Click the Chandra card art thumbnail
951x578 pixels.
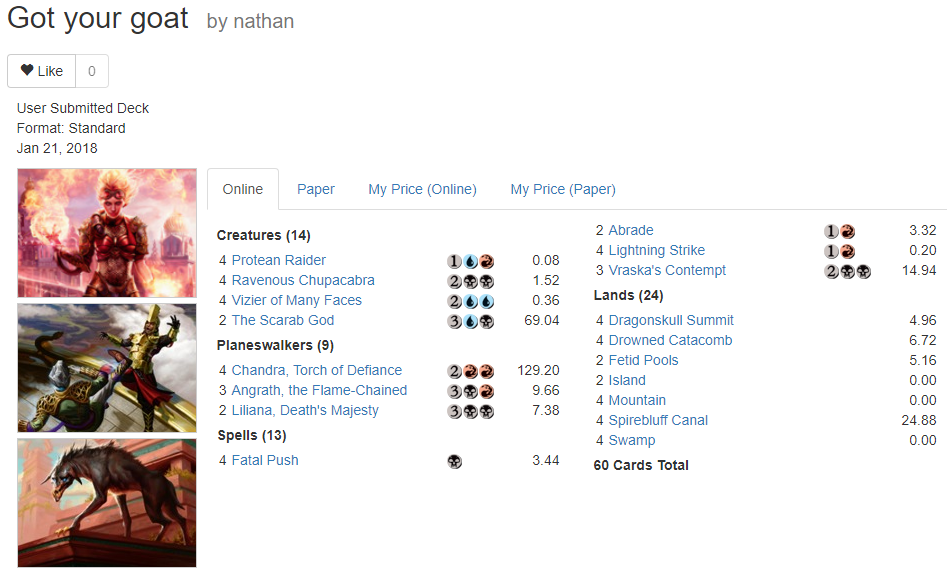pos(107,233)
